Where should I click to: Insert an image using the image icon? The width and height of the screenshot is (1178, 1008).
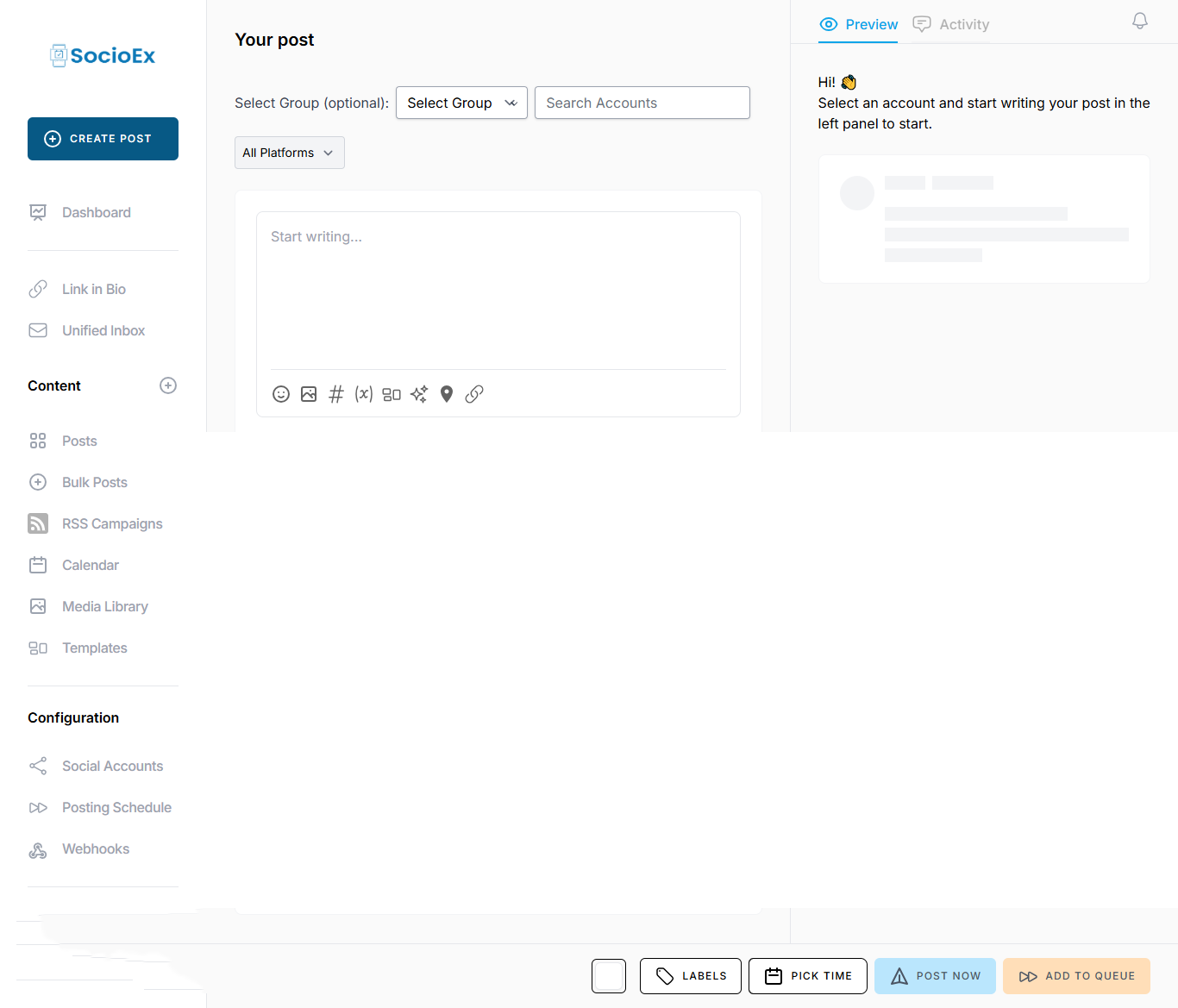(309, 394)
